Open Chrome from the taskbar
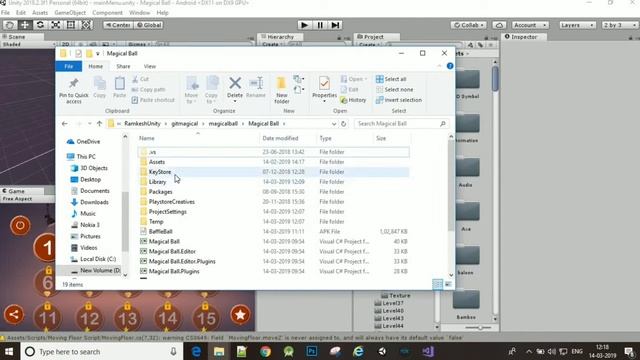Image resolution: width=640 pixels, height=360 pixels. pyautogui.click(x=265, y=351)
